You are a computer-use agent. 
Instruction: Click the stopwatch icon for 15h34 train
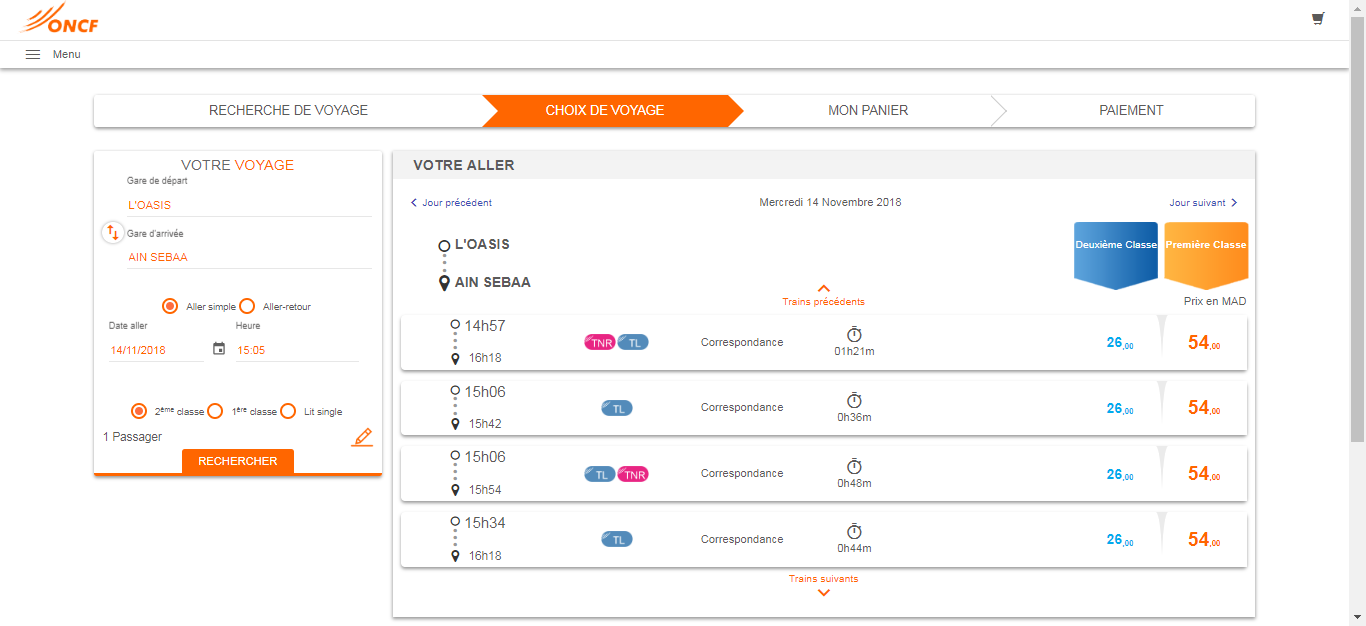point(854,531)
